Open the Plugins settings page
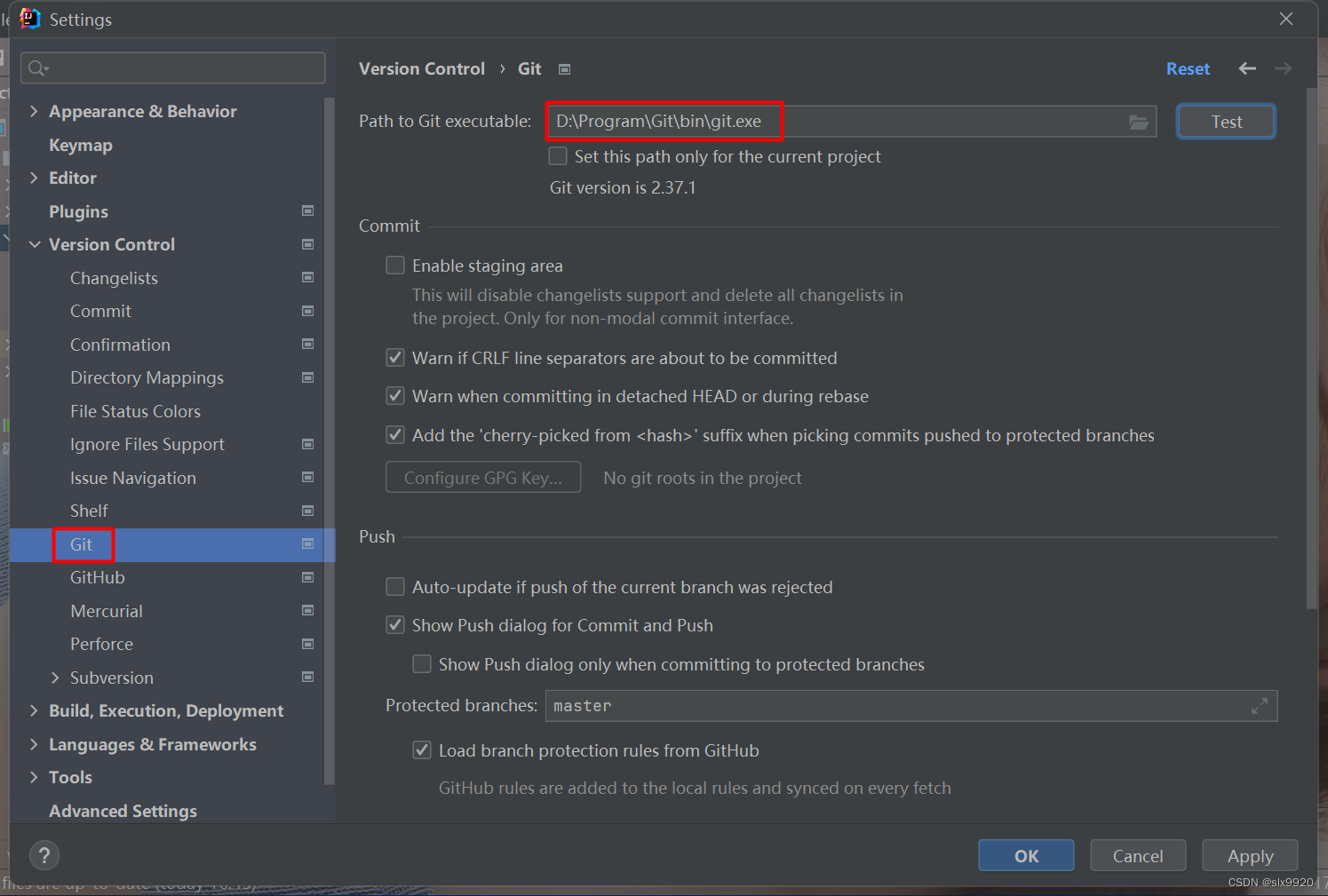The image size is (1328, 896). (78, 211)
